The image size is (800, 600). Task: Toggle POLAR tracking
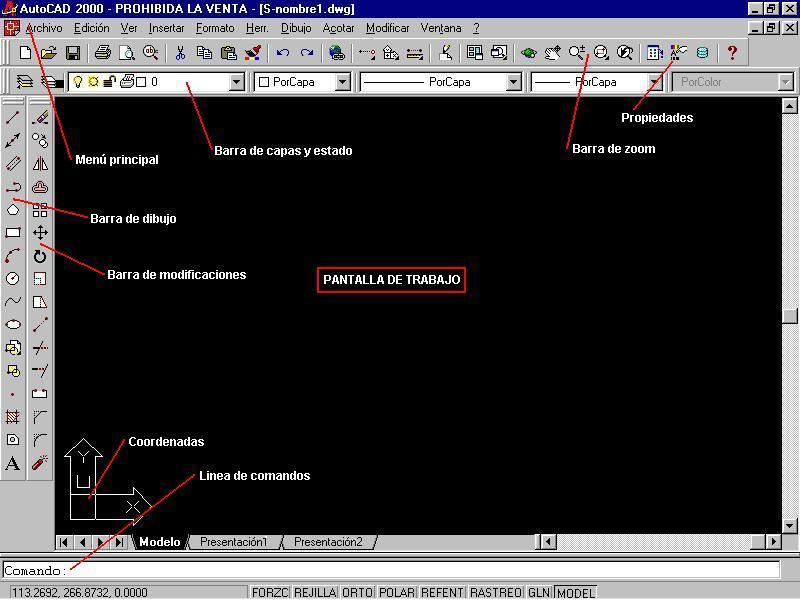pos(397,592)
